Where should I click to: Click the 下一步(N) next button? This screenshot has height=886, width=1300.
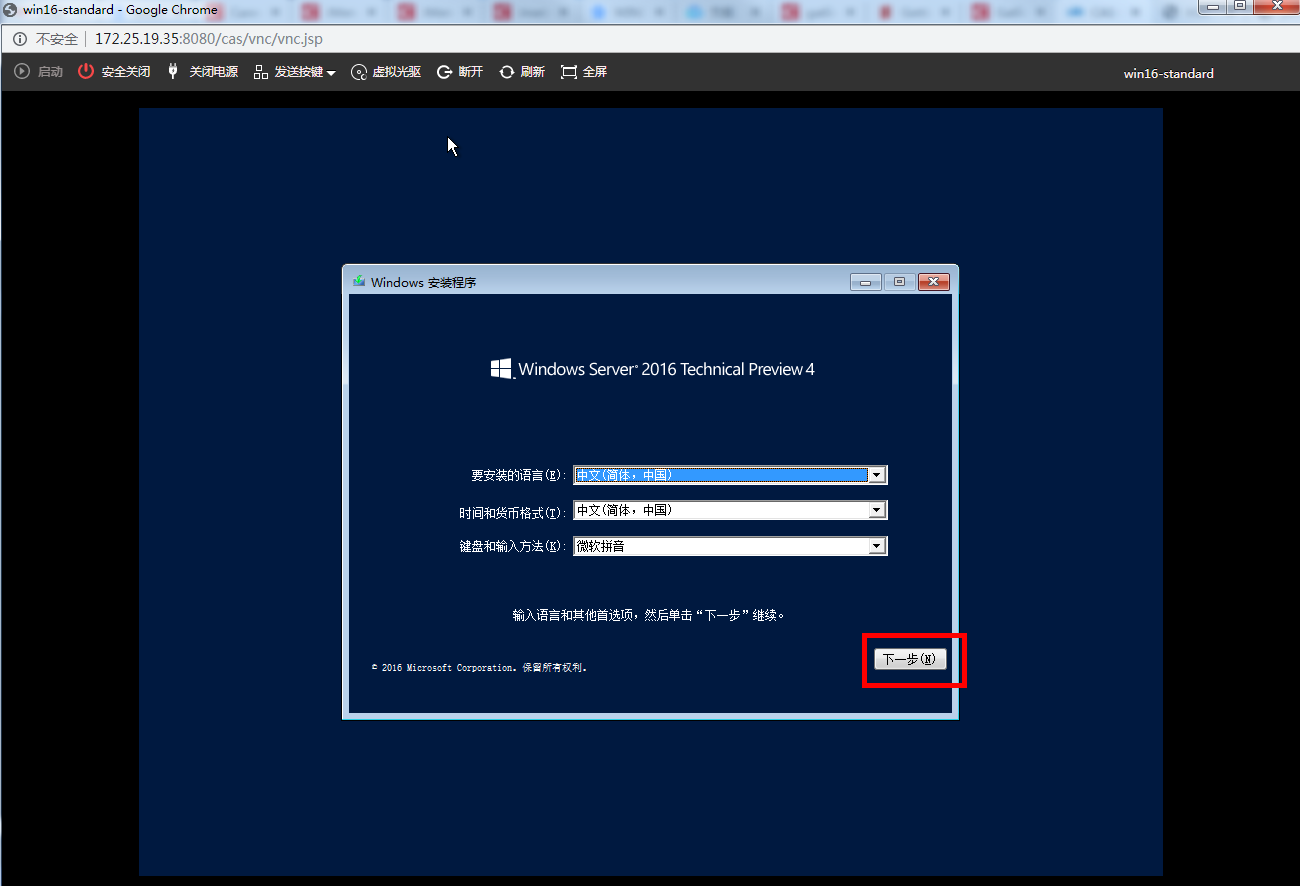click(x=910, y=660)
